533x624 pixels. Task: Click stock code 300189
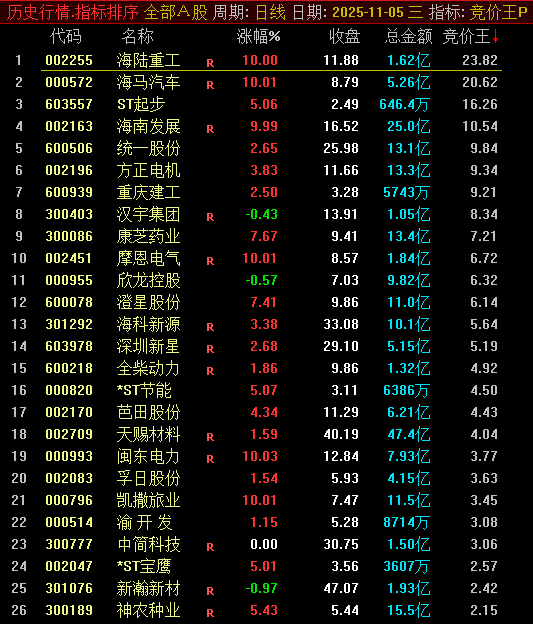click(69, 610)
